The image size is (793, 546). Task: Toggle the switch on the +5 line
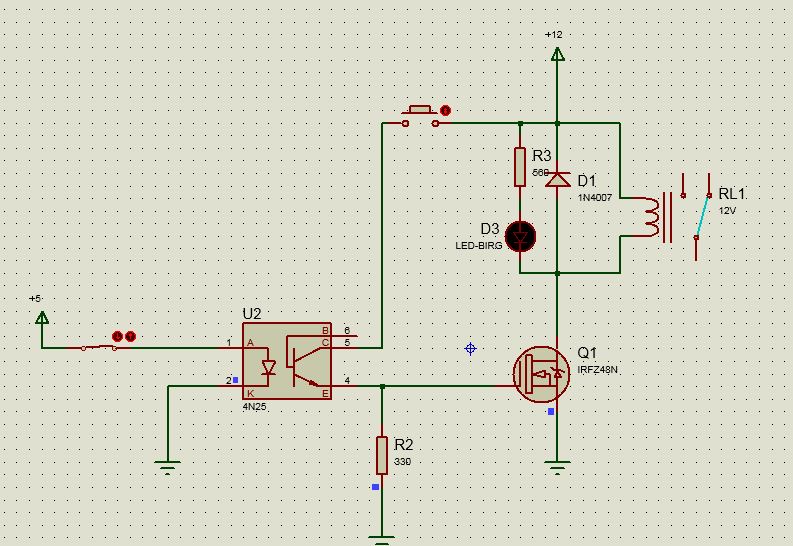(x=99, y=347)
